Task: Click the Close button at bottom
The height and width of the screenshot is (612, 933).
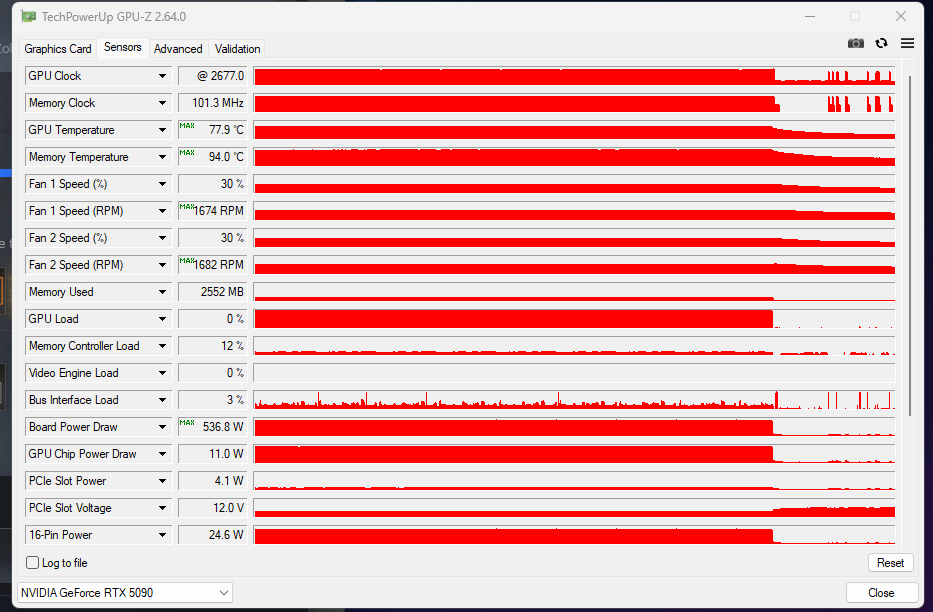Action: coord(881,593)
